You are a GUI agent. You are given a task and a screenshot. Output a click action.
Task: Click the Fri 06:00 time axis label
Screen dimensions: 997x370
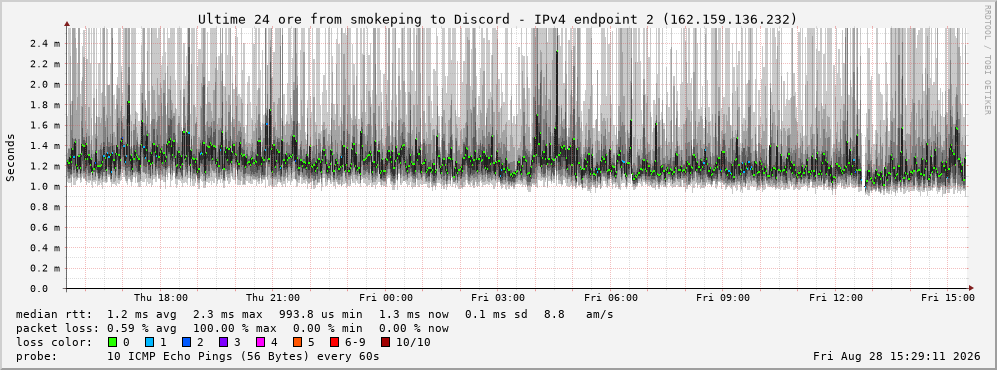(611, 298)
